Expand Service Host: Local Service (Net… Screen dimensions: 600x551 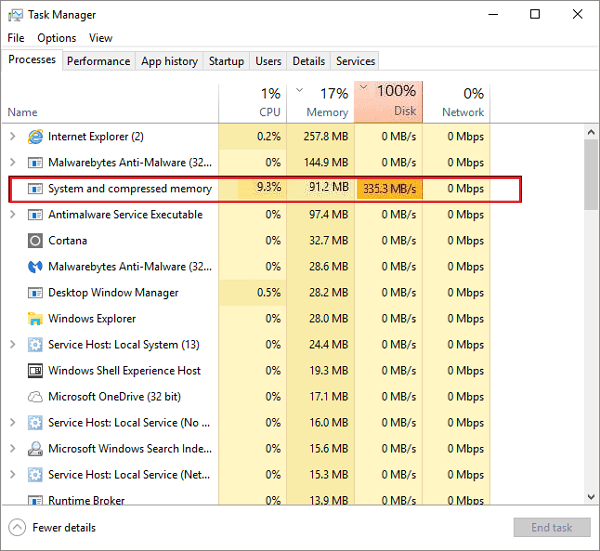pyautogui.click(x=13, y=475)
